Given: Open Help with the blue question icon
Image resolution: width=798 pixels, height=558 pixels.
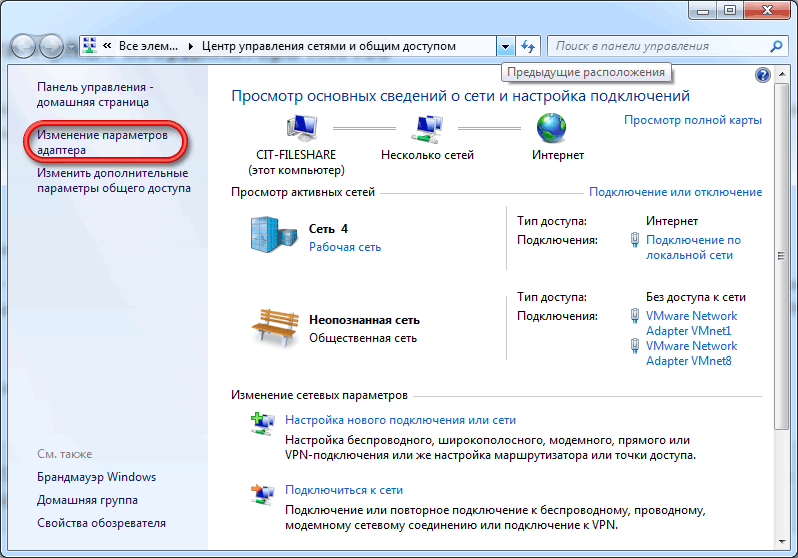Looking at the screenshot, I should (762, 75).
